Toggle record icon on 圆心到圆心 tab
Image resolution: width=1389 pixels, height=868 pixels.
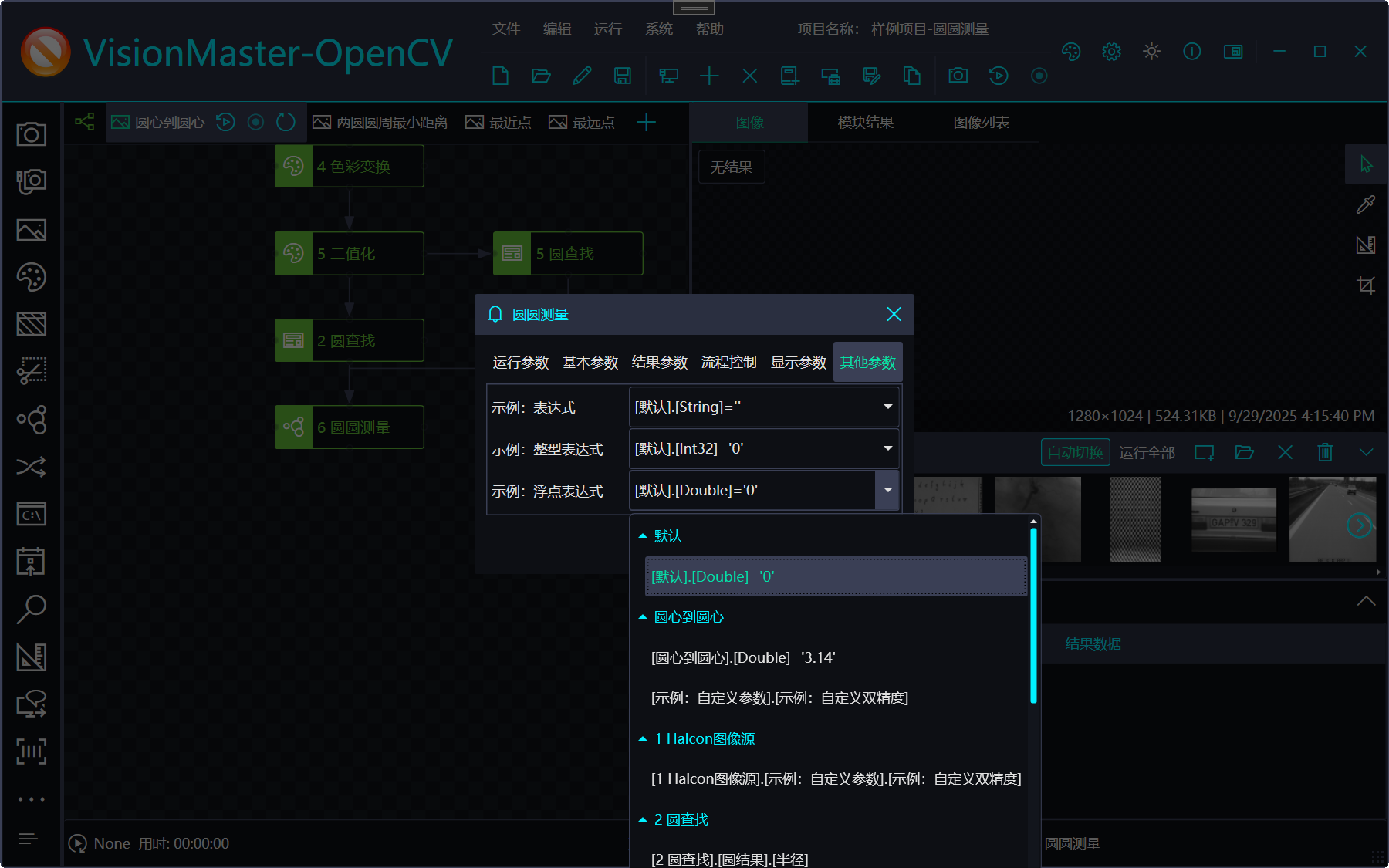(x=255, y=122)
